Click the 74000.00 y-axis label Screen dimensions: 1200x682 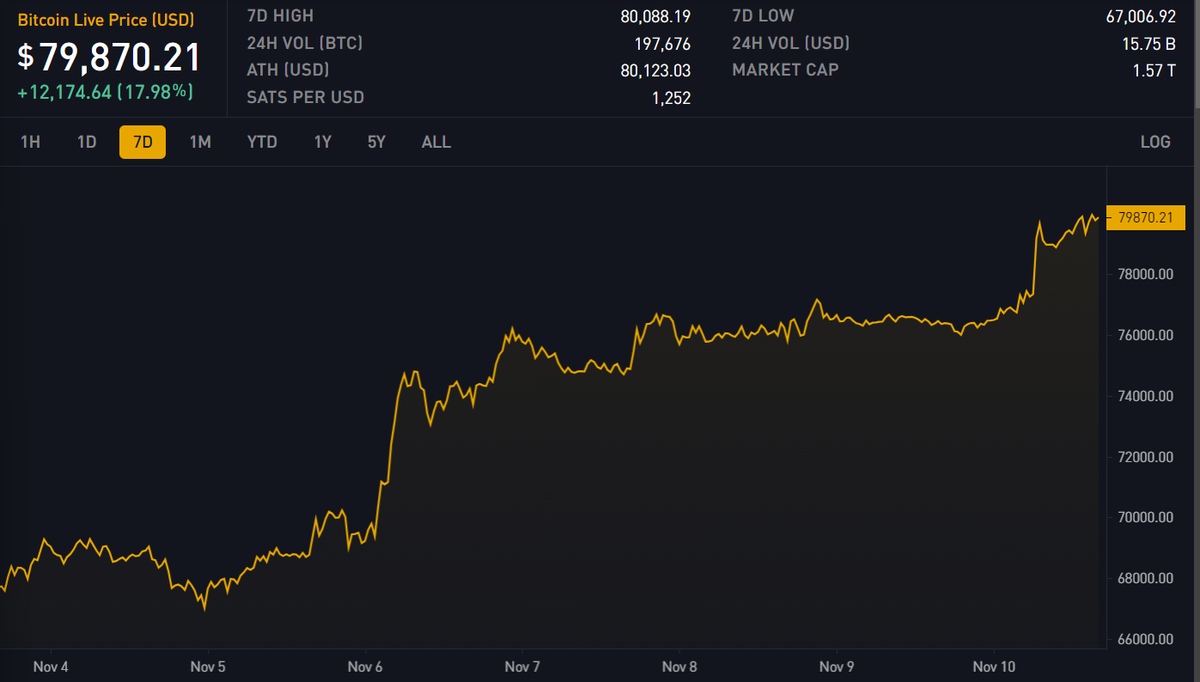1146,395
